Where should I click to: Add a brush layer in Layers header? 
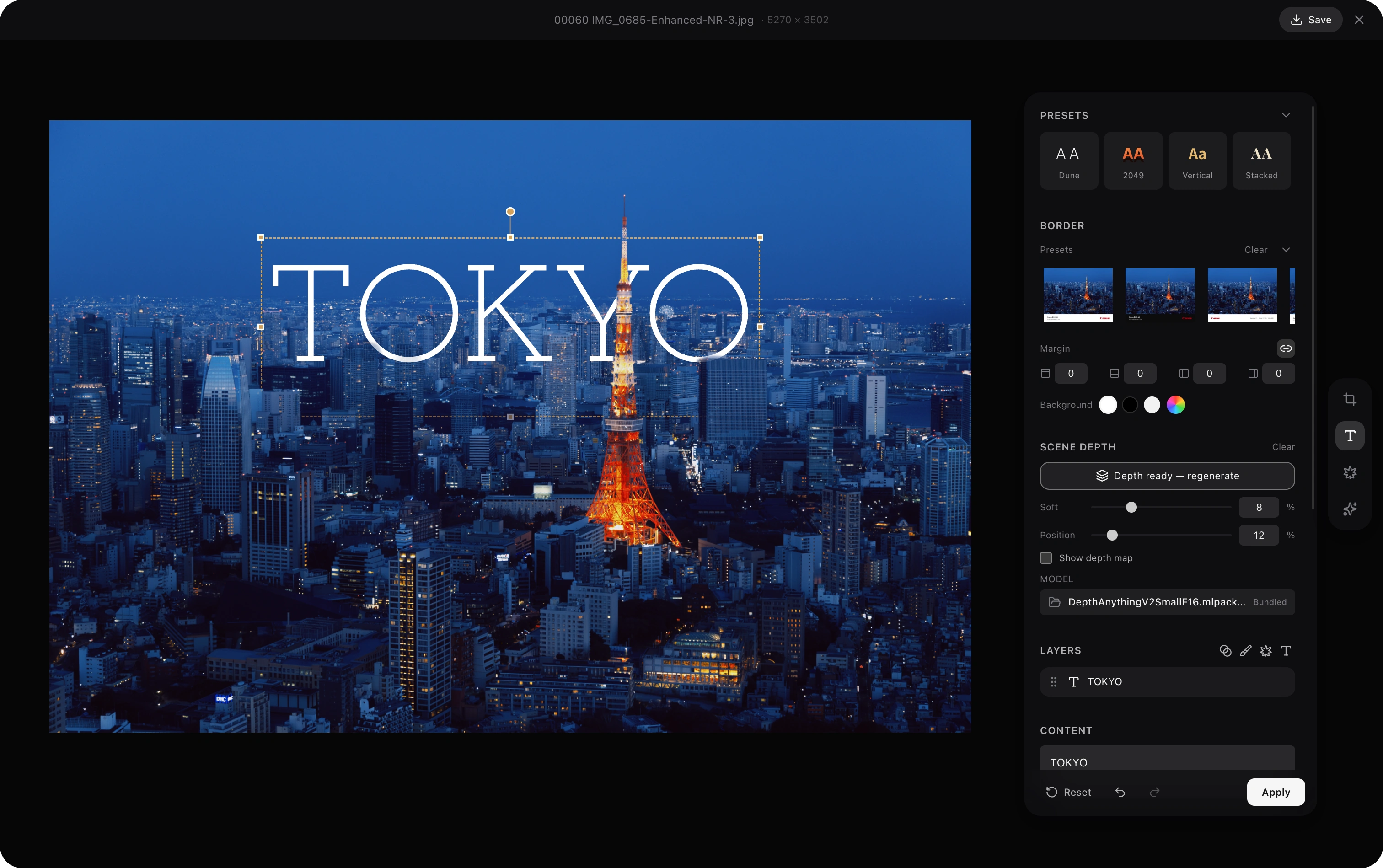pos(1245,650)
